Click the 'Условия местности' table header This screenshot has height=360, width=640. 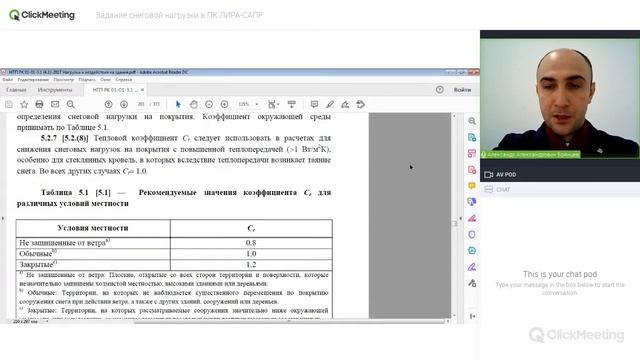coord(93,228)
